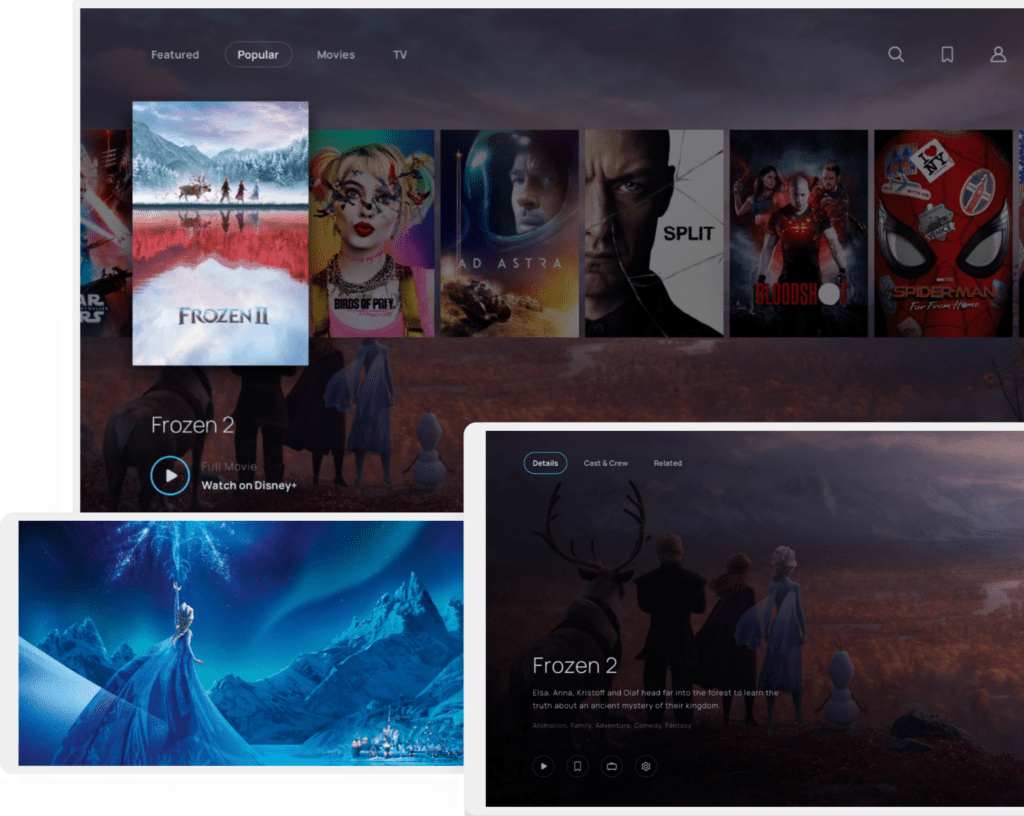1024x816 pixels.
Task: Click the small play icon in details panel
Action: (543, 766)
